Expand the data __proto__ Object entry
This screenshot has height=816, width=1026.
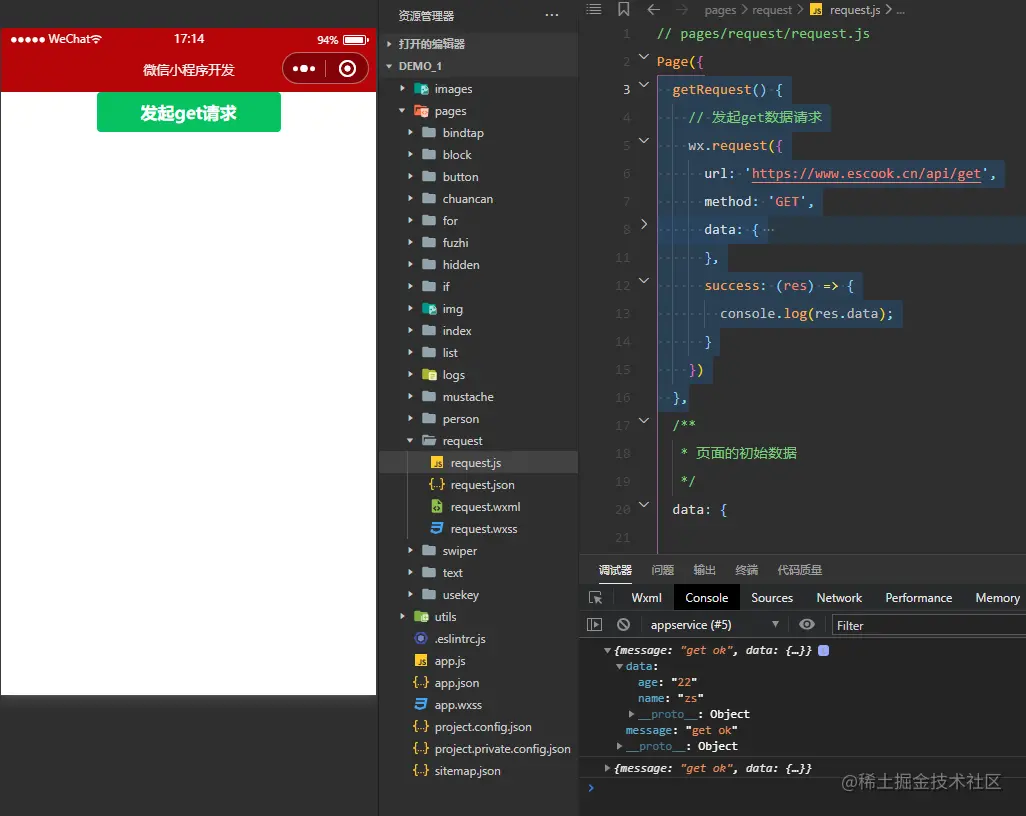click(x=631, y=714)
